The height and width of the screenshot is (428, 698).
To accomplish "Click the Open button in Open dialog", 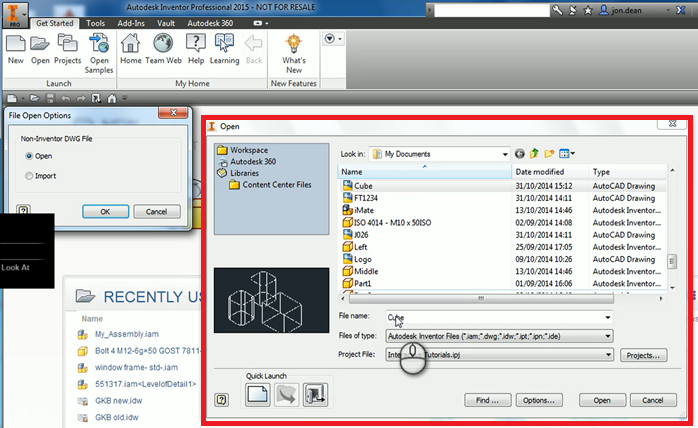I will [x=602, y=400].
